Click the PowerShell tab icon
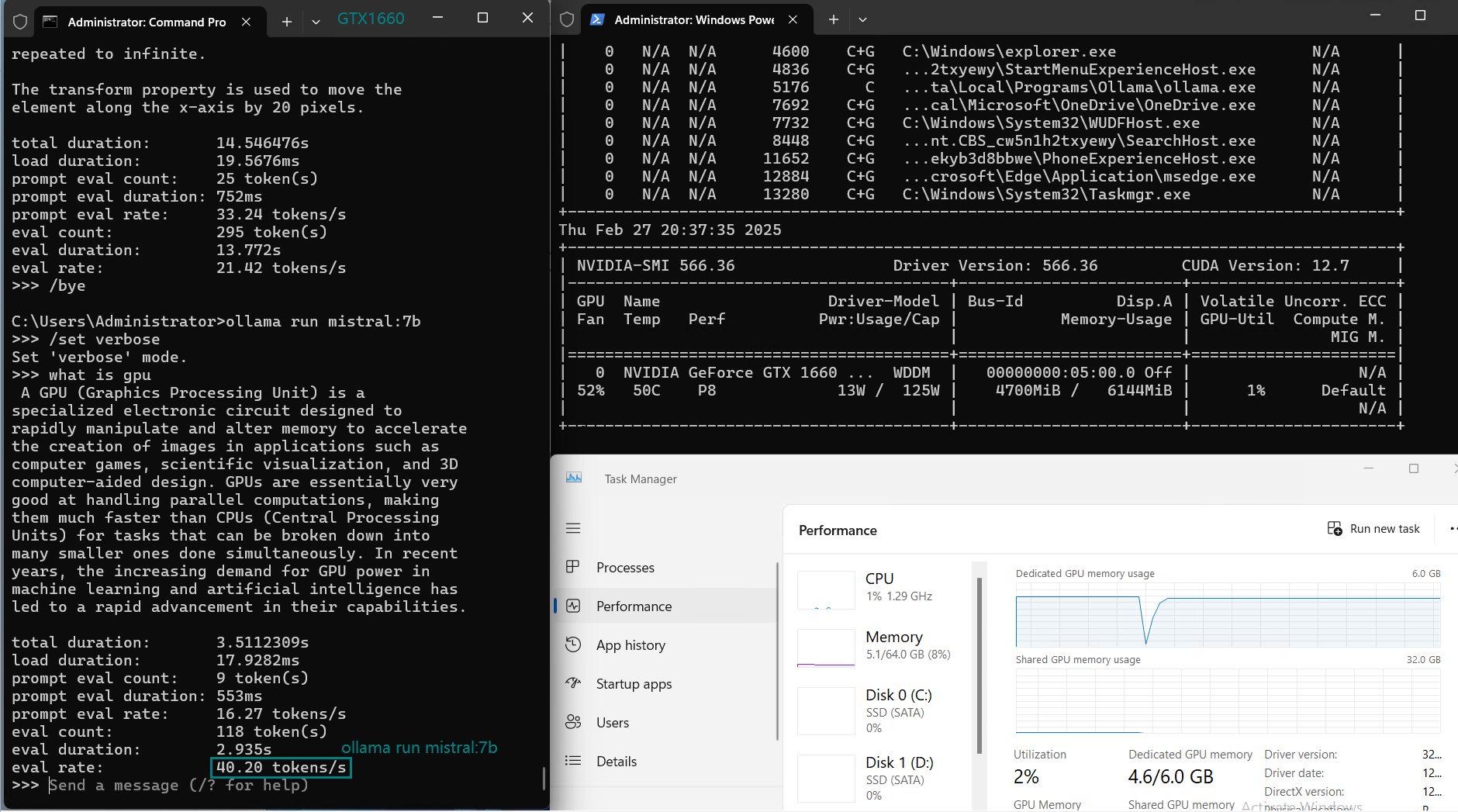Image resolution: width=1458 pixels, height=812 pixels. coord(597,19)
